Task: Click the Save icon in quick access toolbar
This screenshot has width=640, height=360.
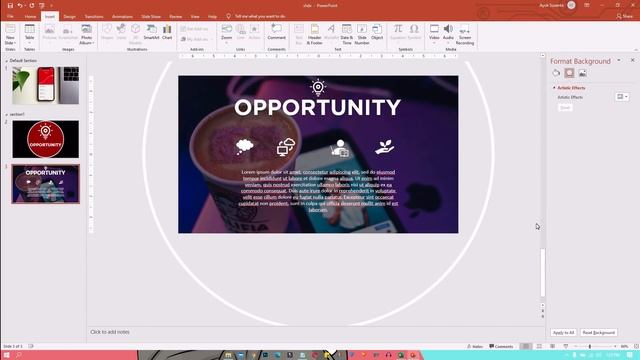Action: coord(10,6)
